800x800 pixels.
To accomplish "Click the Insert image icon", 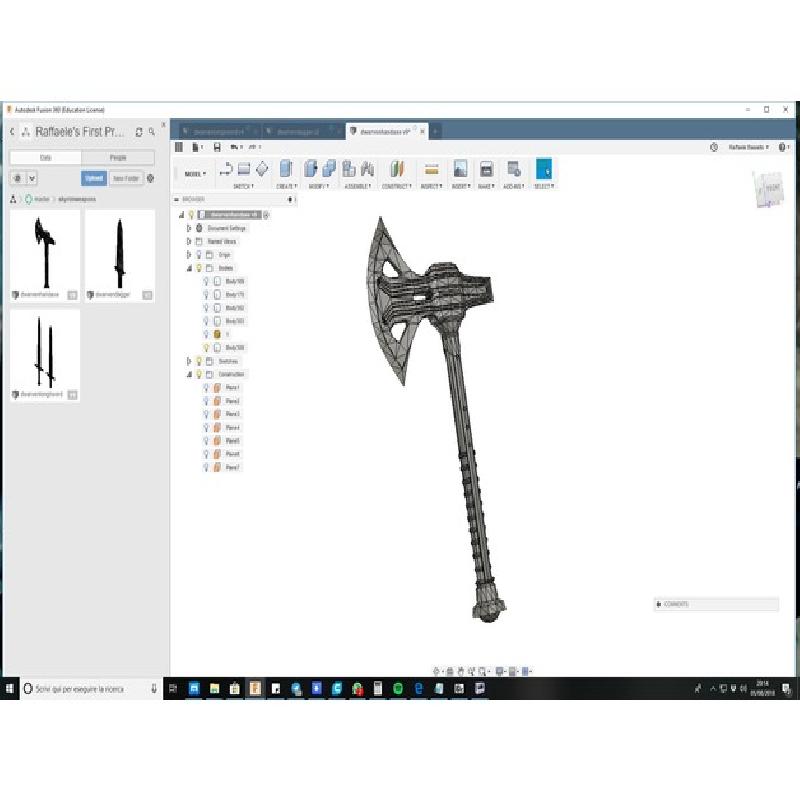I will 460,169.
